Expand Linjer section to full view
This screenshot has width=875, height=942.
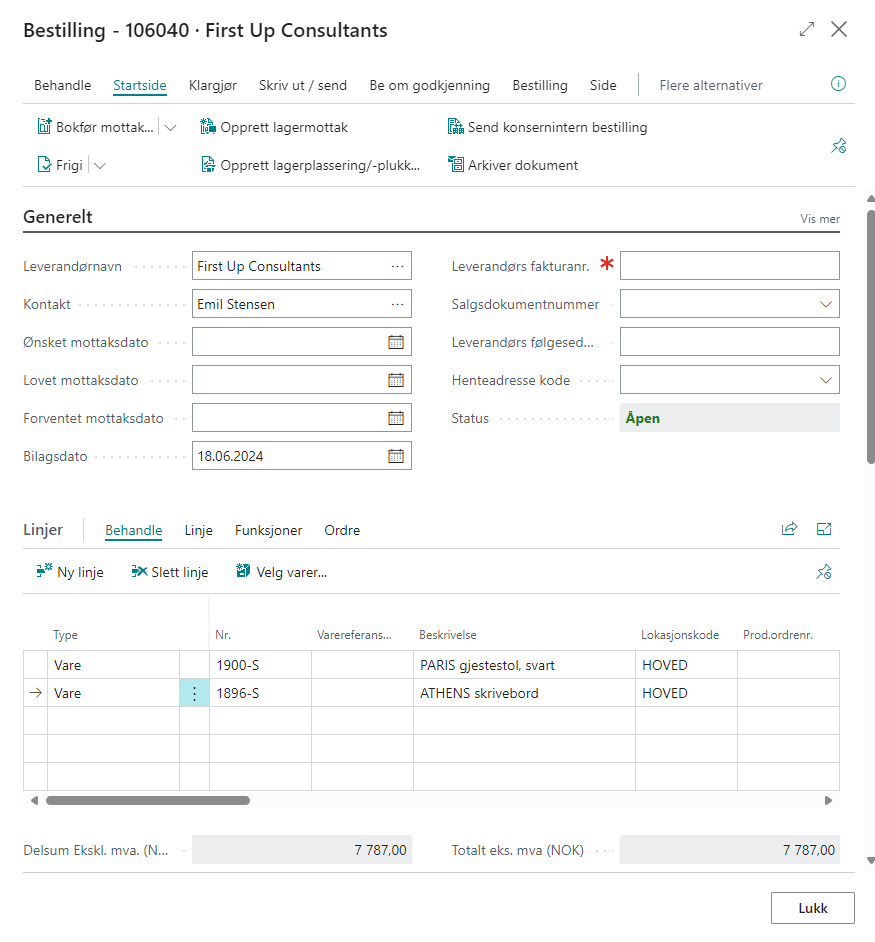[x=824, y=530]
